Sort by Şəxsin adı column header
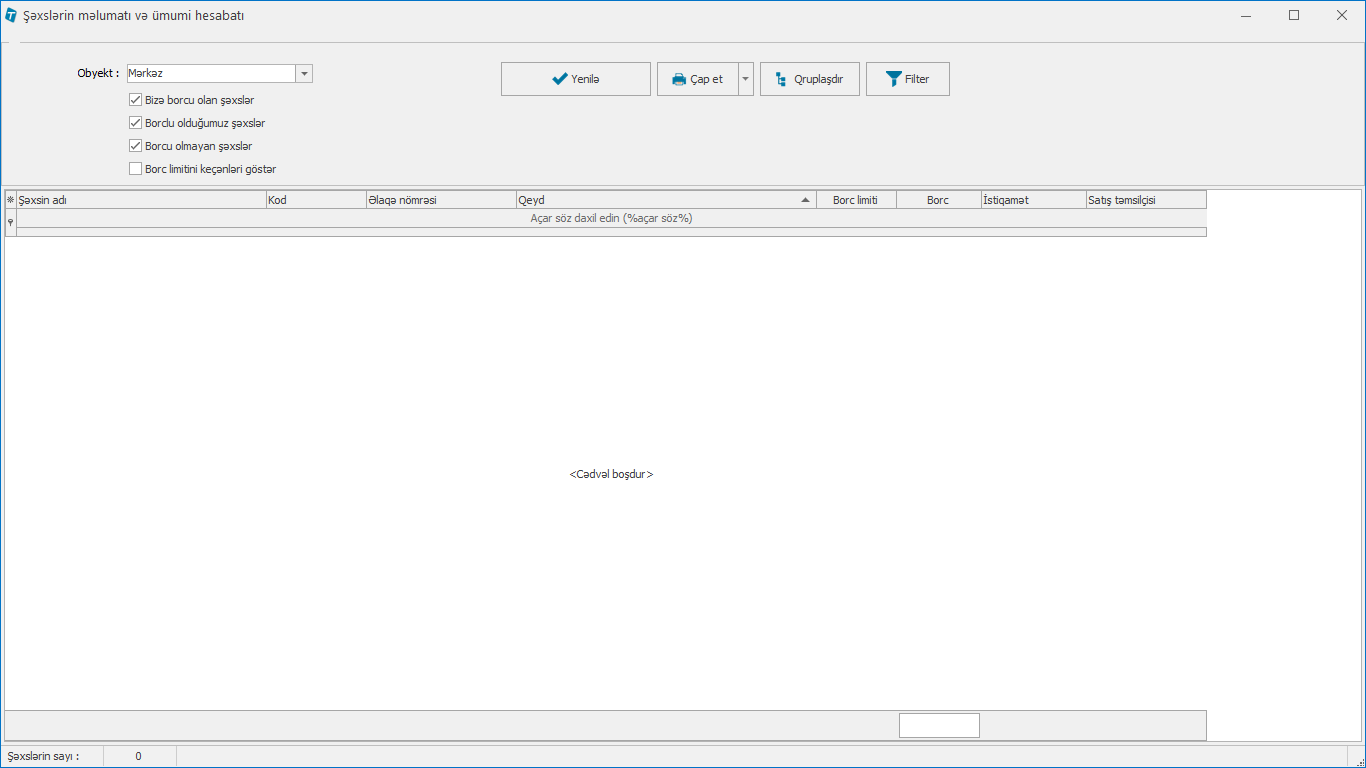 point(140,200)
